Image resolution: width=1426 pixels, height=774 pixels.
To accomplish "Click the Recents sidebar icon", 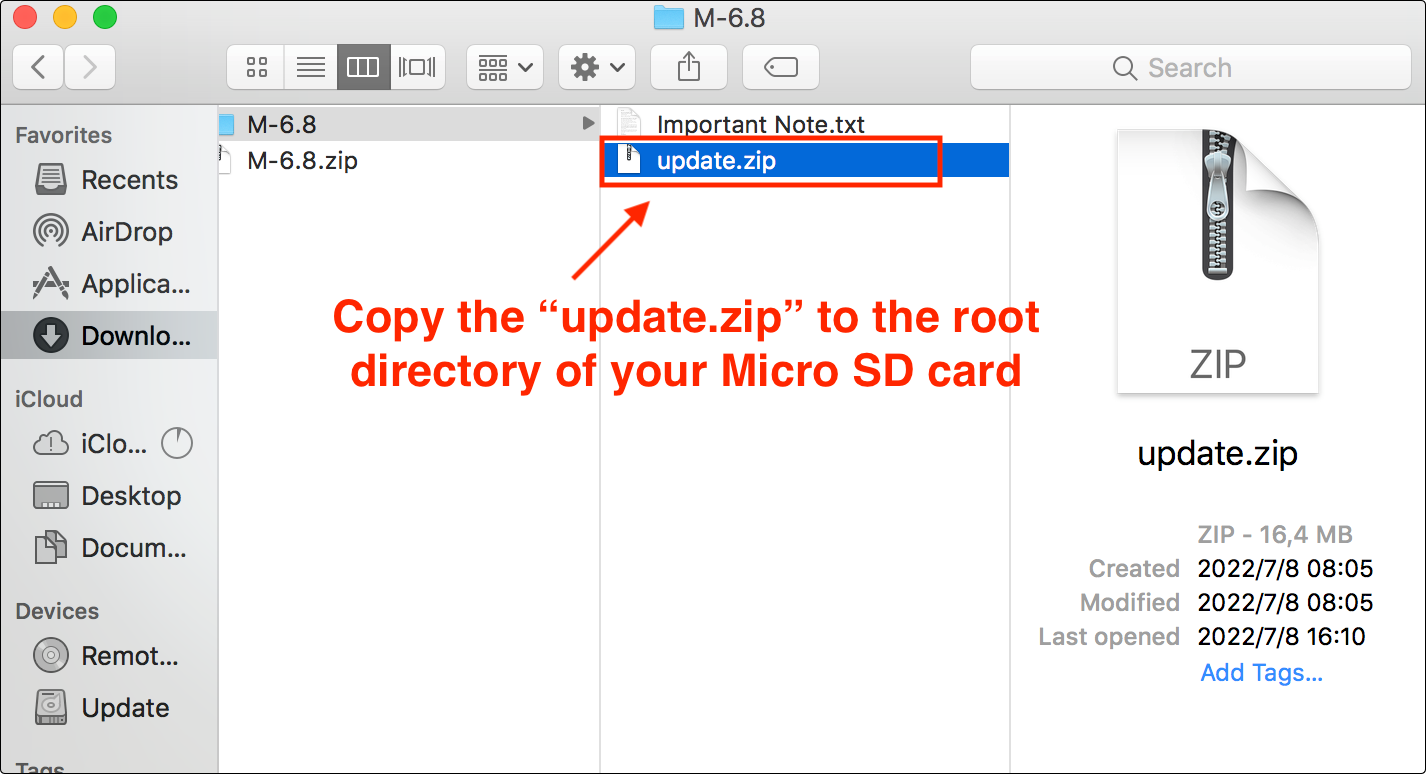I will click(x=50, y=180).
